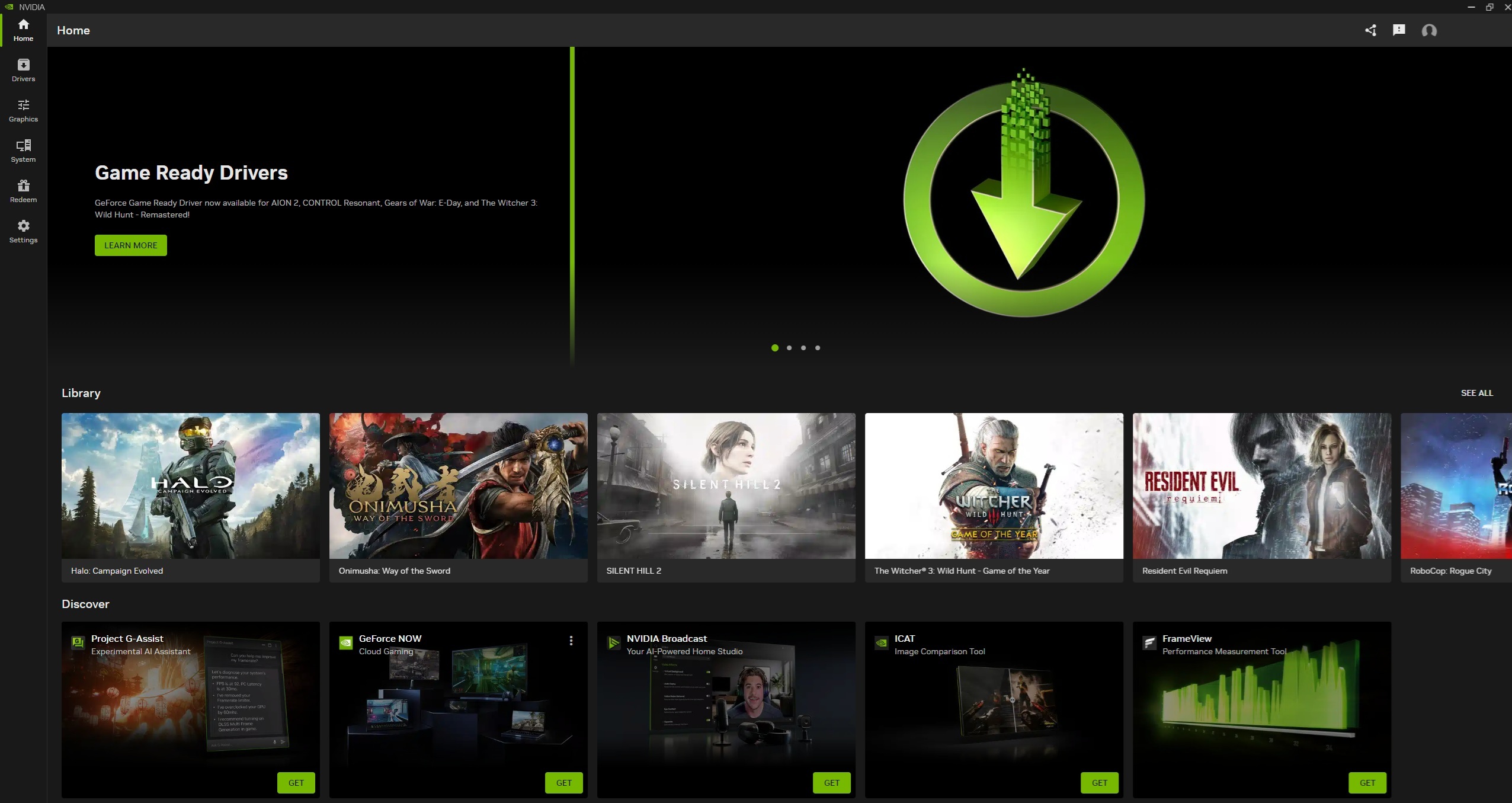Image resolution: width=1512 pixels, height=803 pixels.
Task: Open the Redeem gift section
Action: click(x=23, y=191)
